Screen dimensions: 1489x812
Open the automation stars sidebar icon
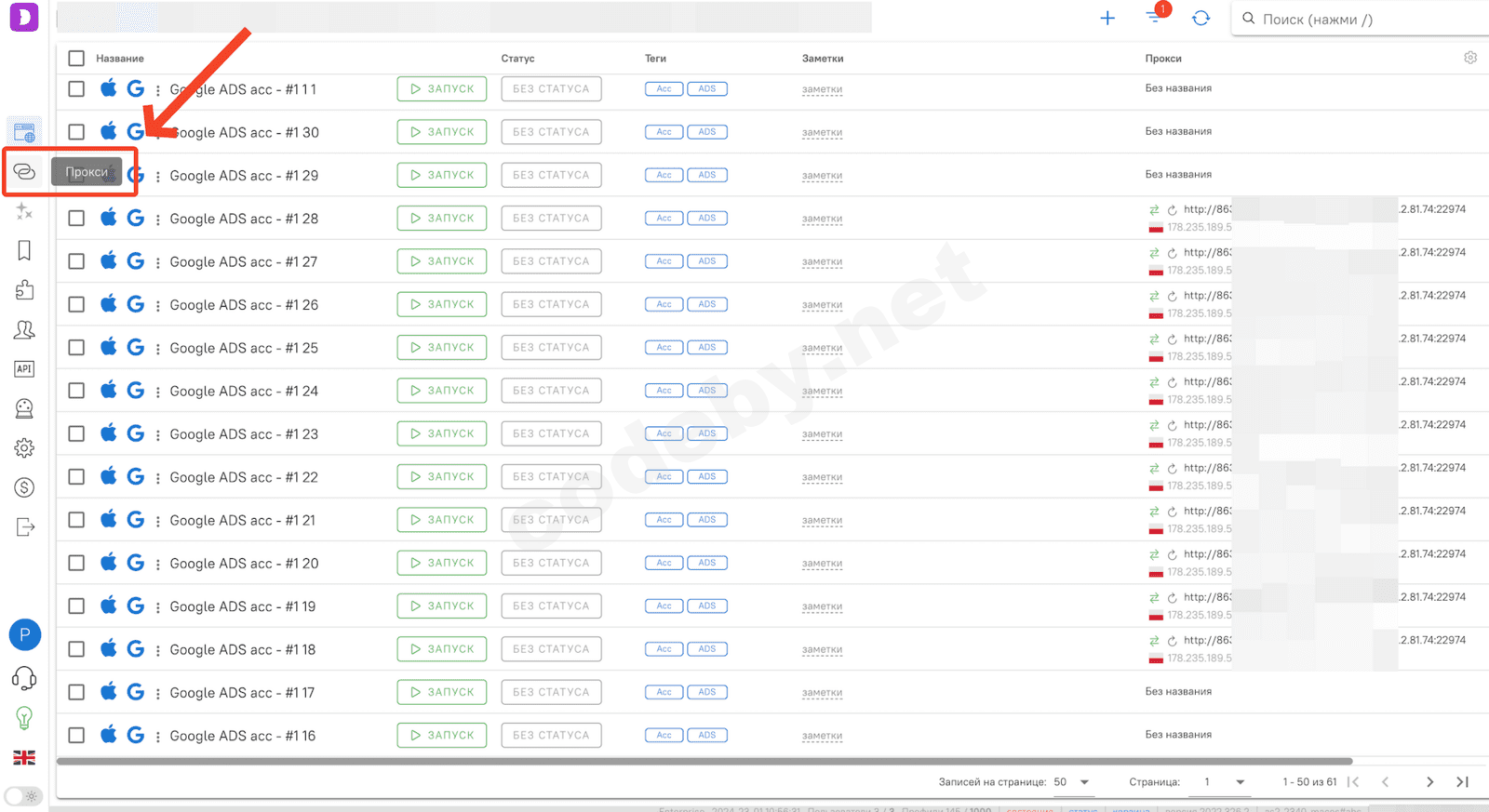(24, 211)
